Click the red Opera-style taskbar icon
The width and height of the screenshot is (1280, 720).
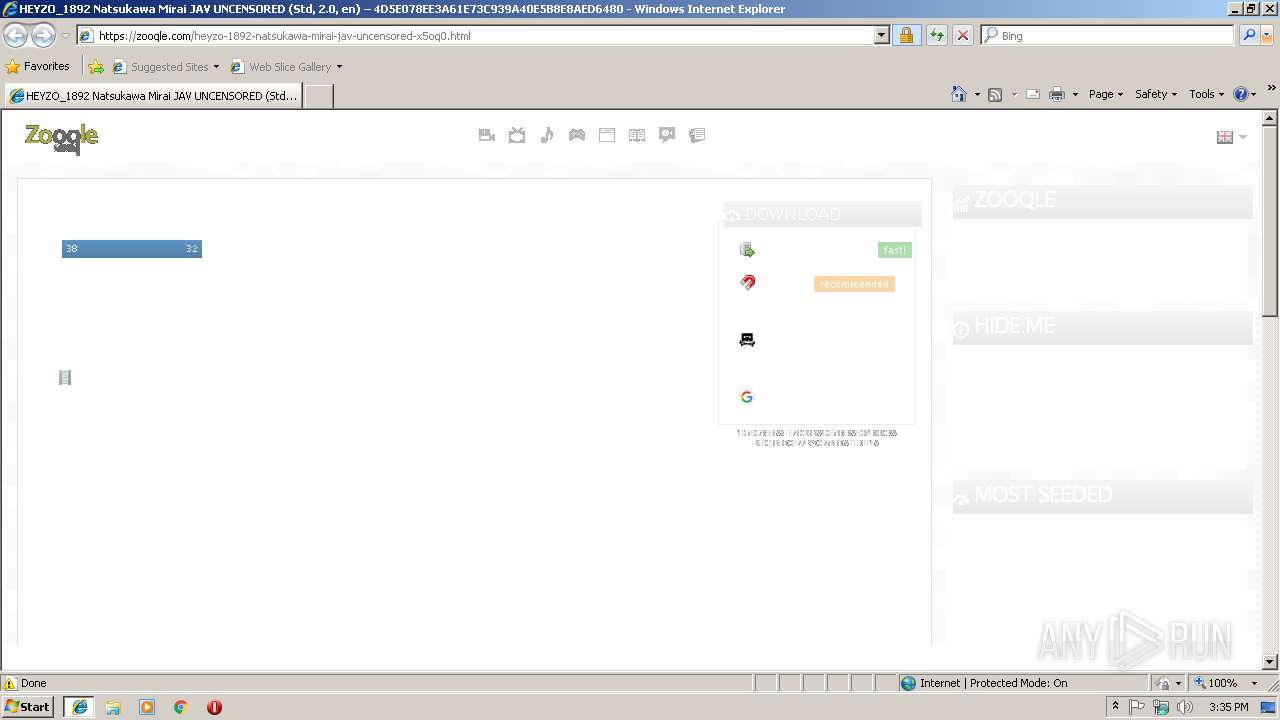pyautogui.click(x=214, y=707)
